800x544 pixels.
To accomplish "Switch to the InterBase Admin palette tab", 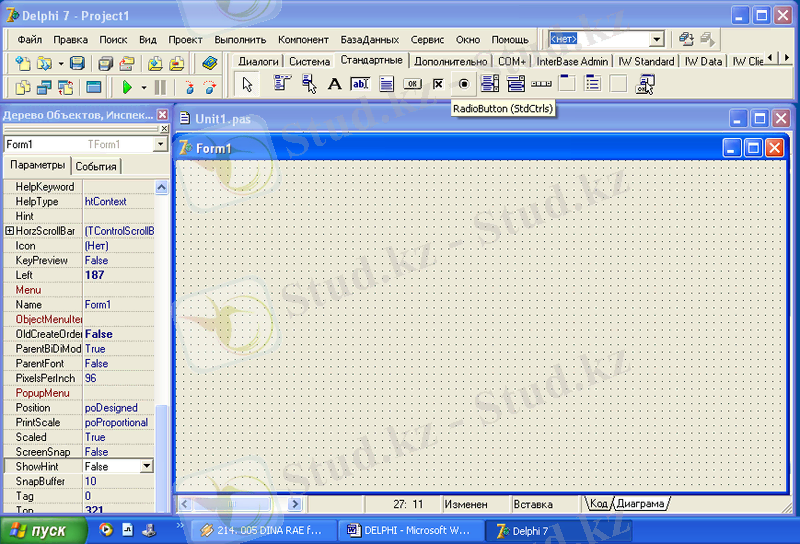I will [x=572, y=61].
